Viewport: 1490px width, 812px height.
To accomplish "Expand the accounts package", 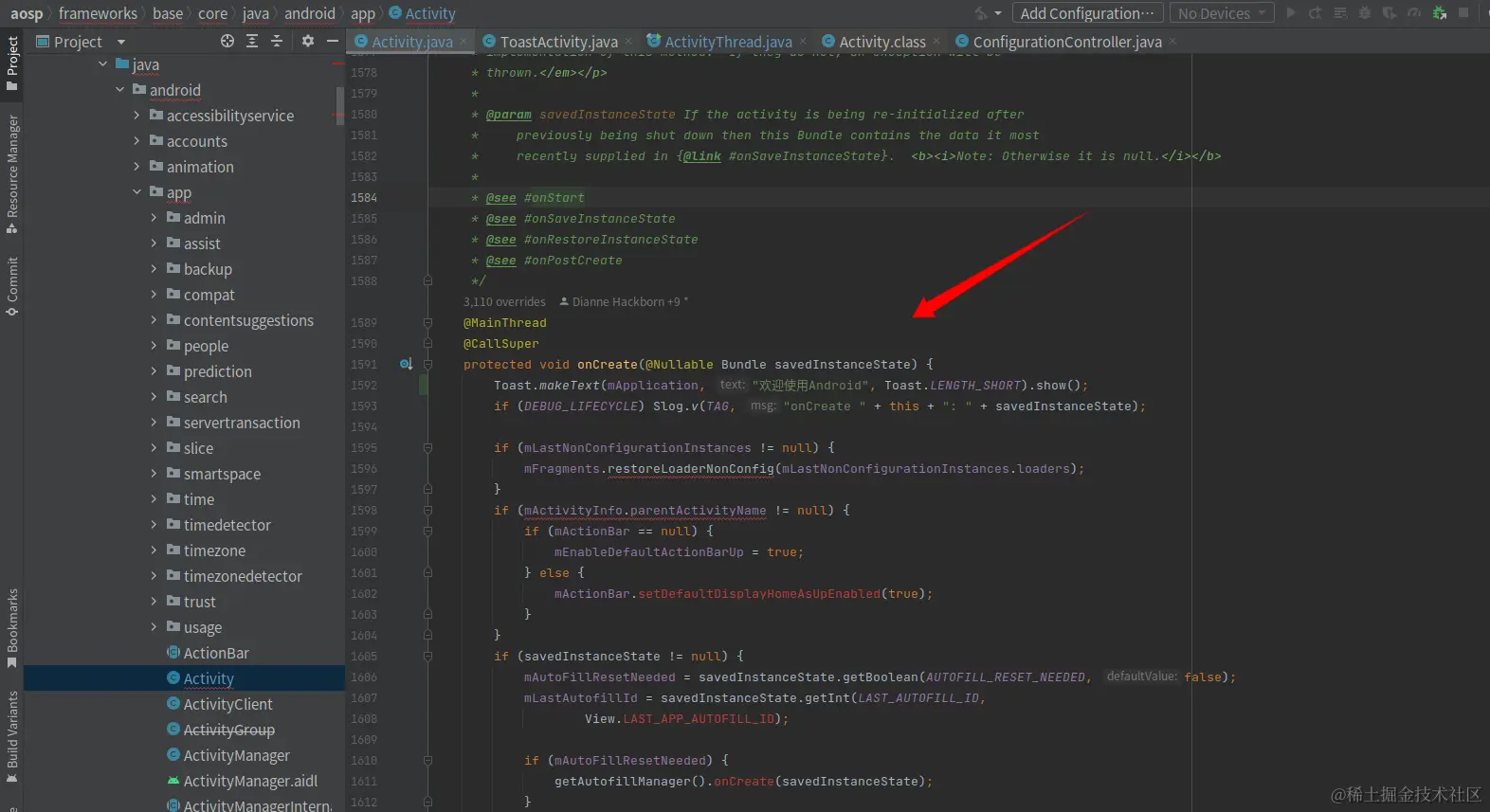I will click(136, 141).
